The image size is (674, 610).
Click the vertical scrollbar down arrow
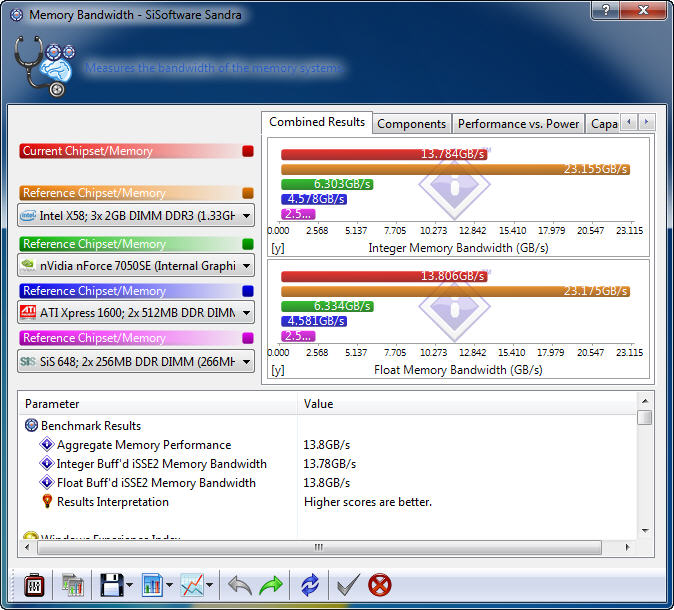(645, 531)
